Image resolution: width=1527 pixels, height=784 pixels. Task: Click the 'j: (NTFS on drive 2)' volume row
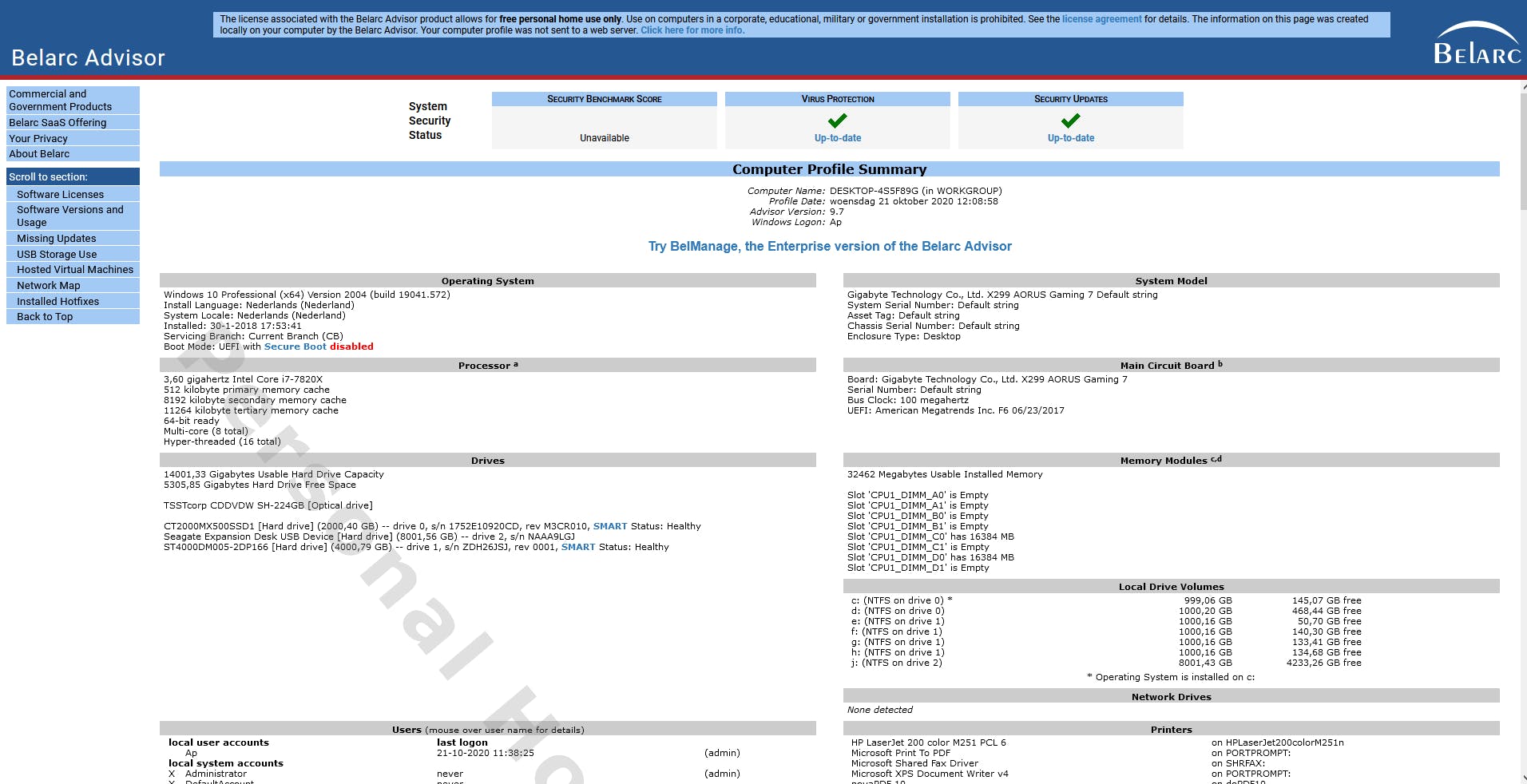tap(1106, 663)
